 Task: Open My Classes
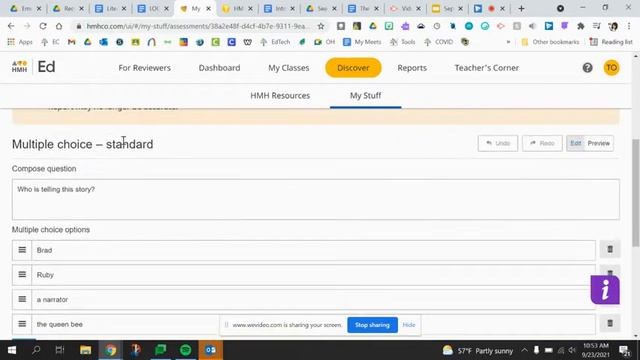289,68
